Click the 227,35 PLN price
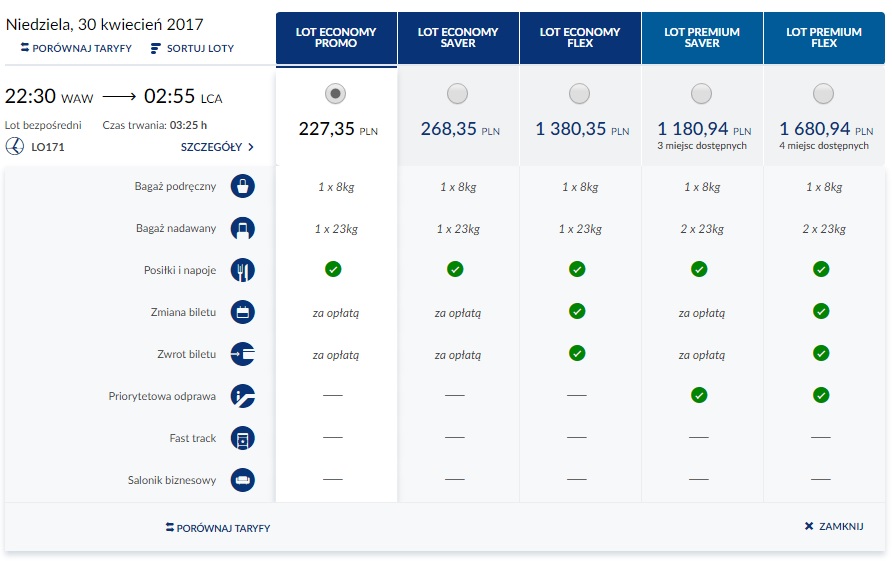Image resolution: width=892 pixels, height=561 pixels. (338, 129)
